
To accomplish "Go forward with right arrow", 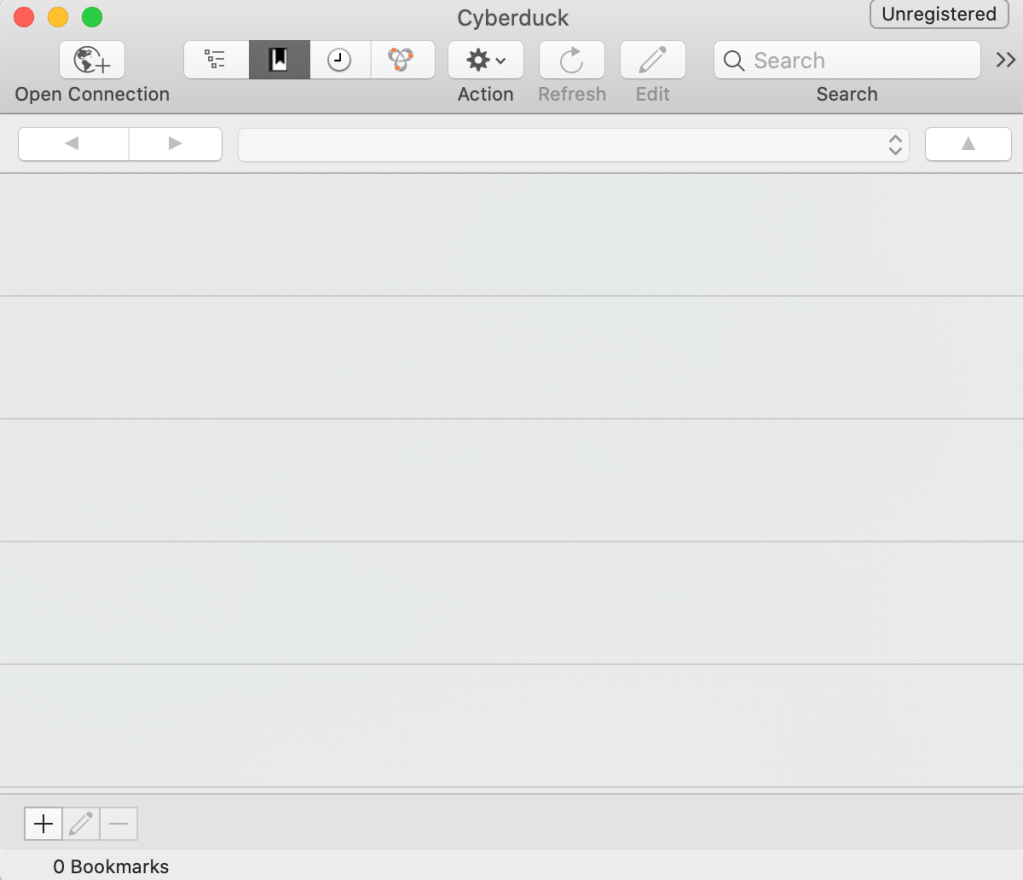I will click(176, 144).
